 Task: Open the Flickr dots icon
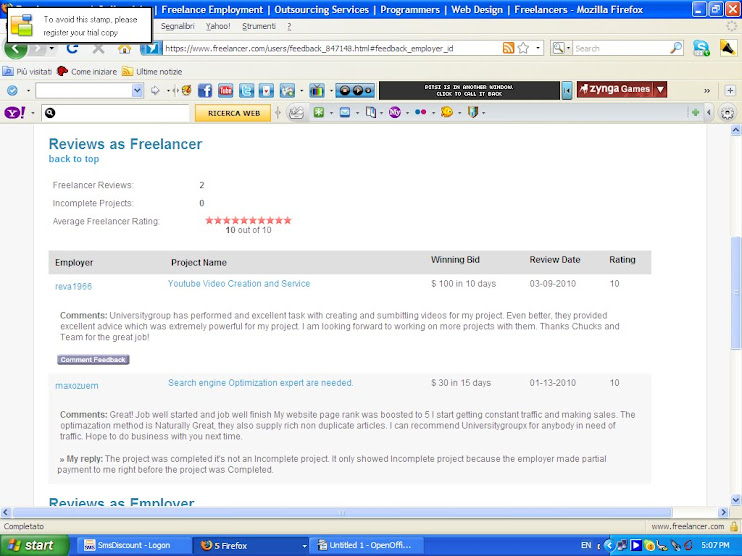point(420,112)
